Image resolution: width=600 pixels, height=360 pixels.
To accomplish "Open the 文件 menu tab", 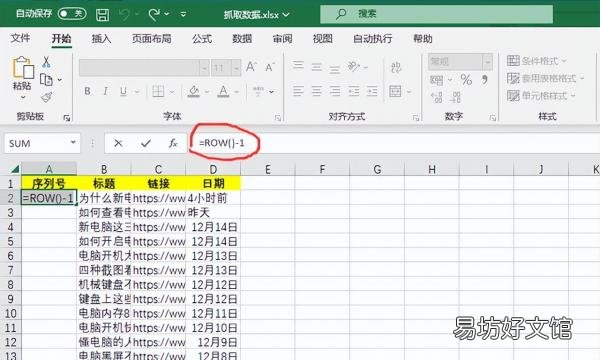I will tap(20, 38).
